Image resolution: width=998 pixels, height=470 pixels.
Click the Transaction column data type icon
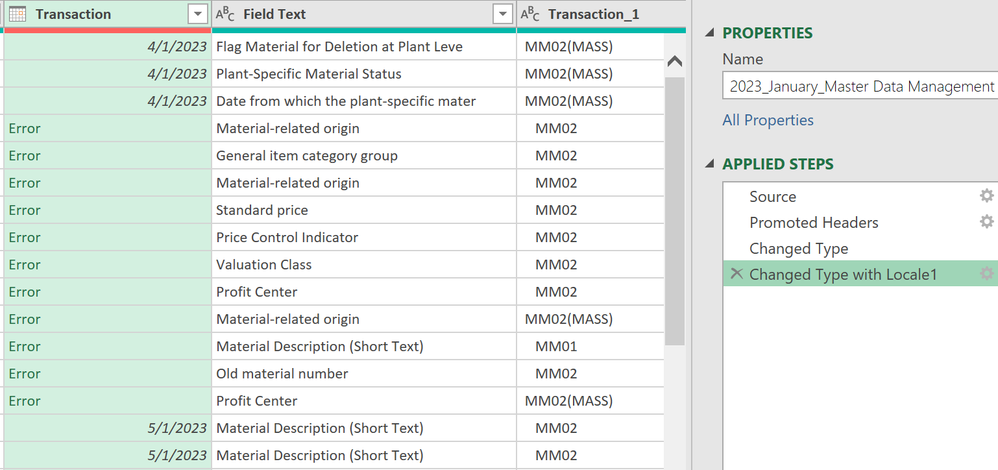click(x=17, y=15)
